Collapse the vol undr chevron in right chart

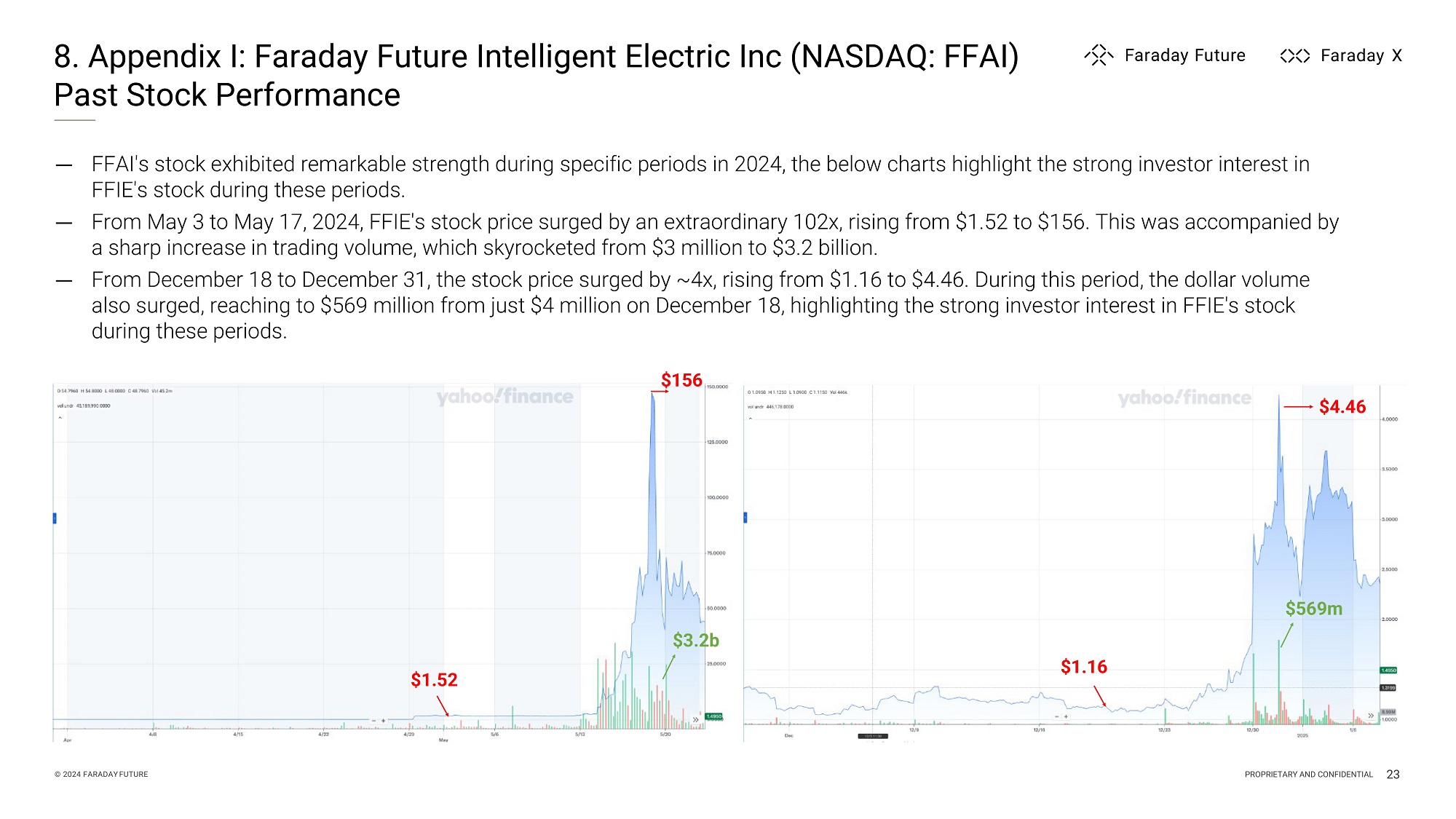751,419
